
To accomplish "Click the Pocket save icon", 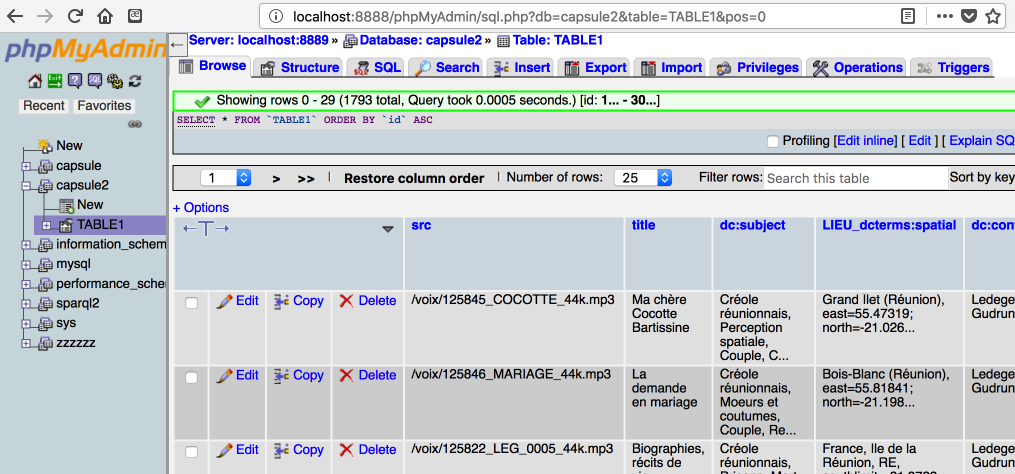I will tap(969, 16).
